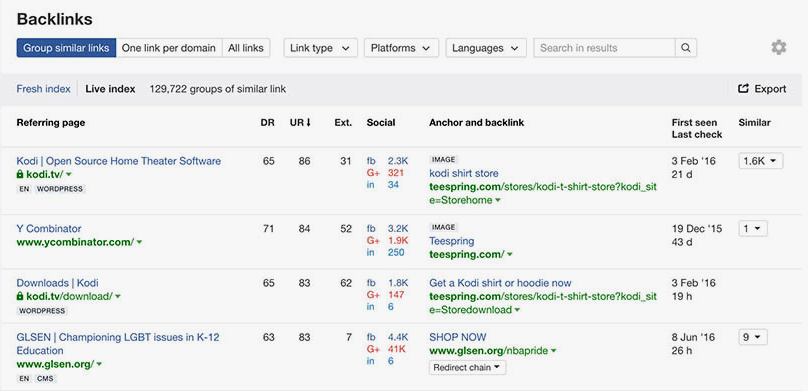Open the Platforms dropdown

[x=401, y=48]
